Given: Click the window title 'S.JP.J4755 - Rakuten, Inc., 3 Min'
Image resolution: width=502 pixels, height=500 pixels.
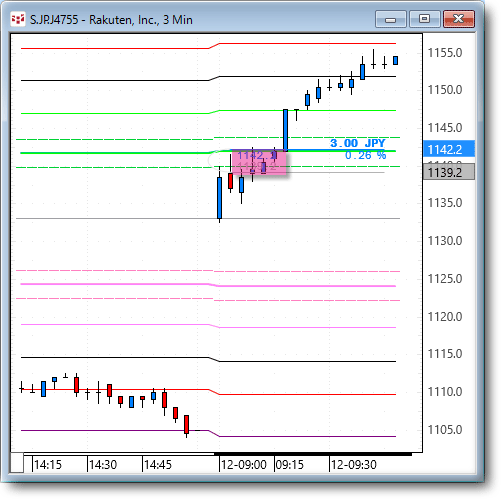Looking at the screenshot, I should click(111, 20).
